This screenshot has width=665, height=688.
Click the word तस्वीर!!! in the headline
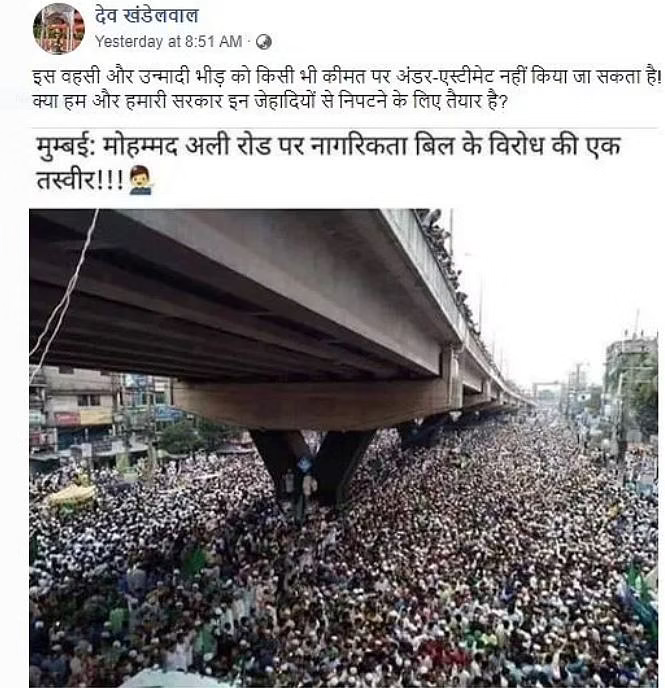tap(80, 180)
